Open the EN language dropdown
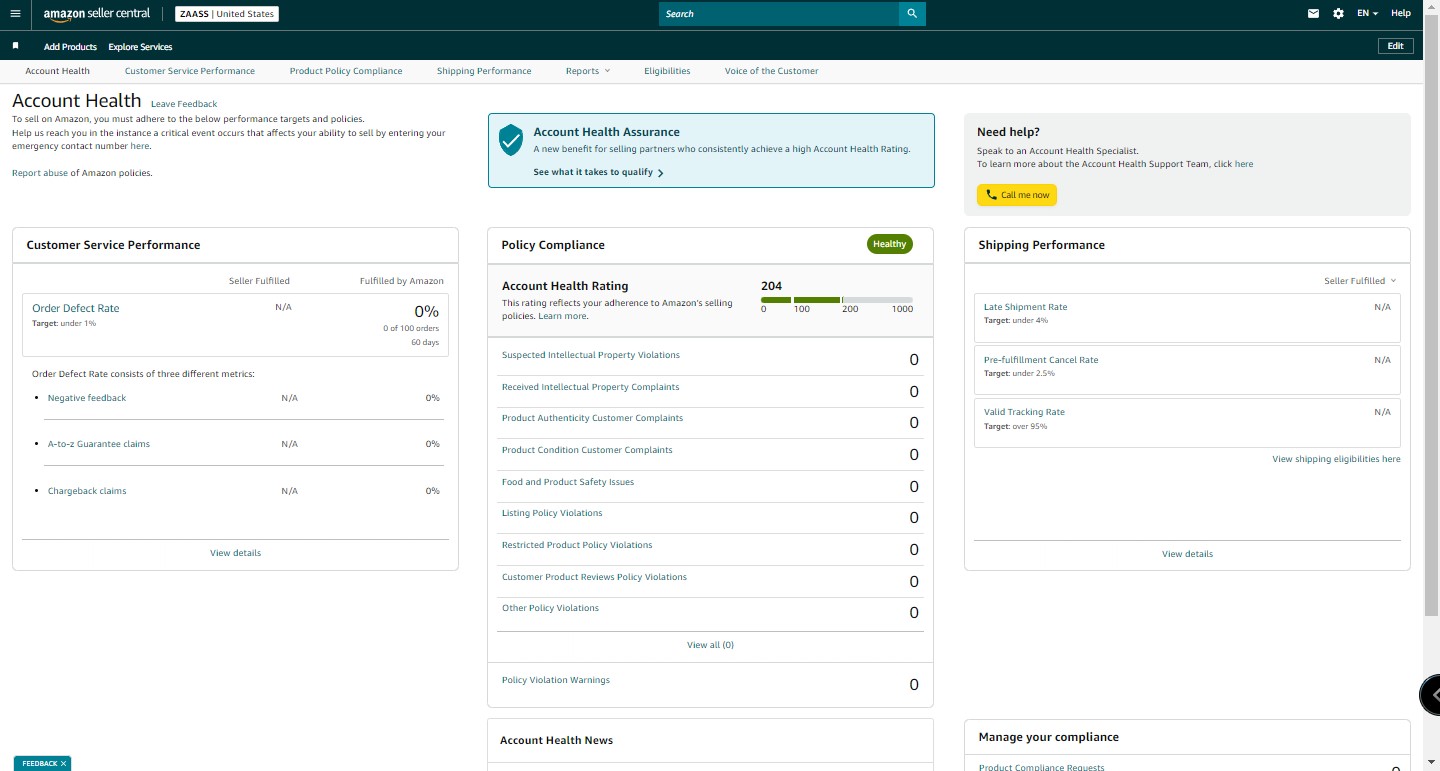 (x=1367, y=14)
